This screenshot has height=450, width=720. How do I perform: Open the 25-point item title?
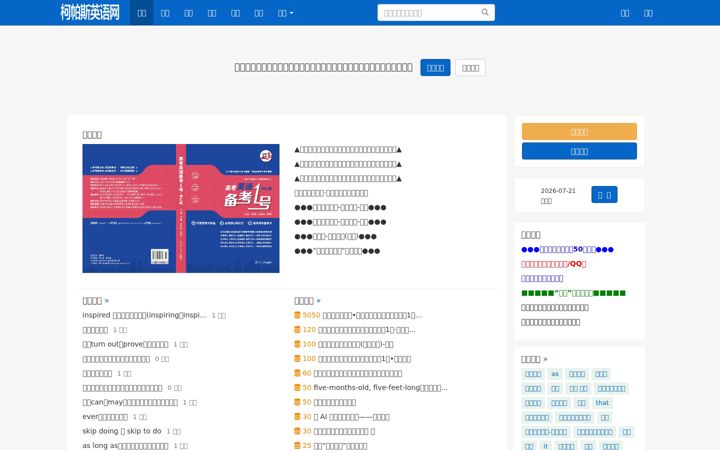(340, 445)
